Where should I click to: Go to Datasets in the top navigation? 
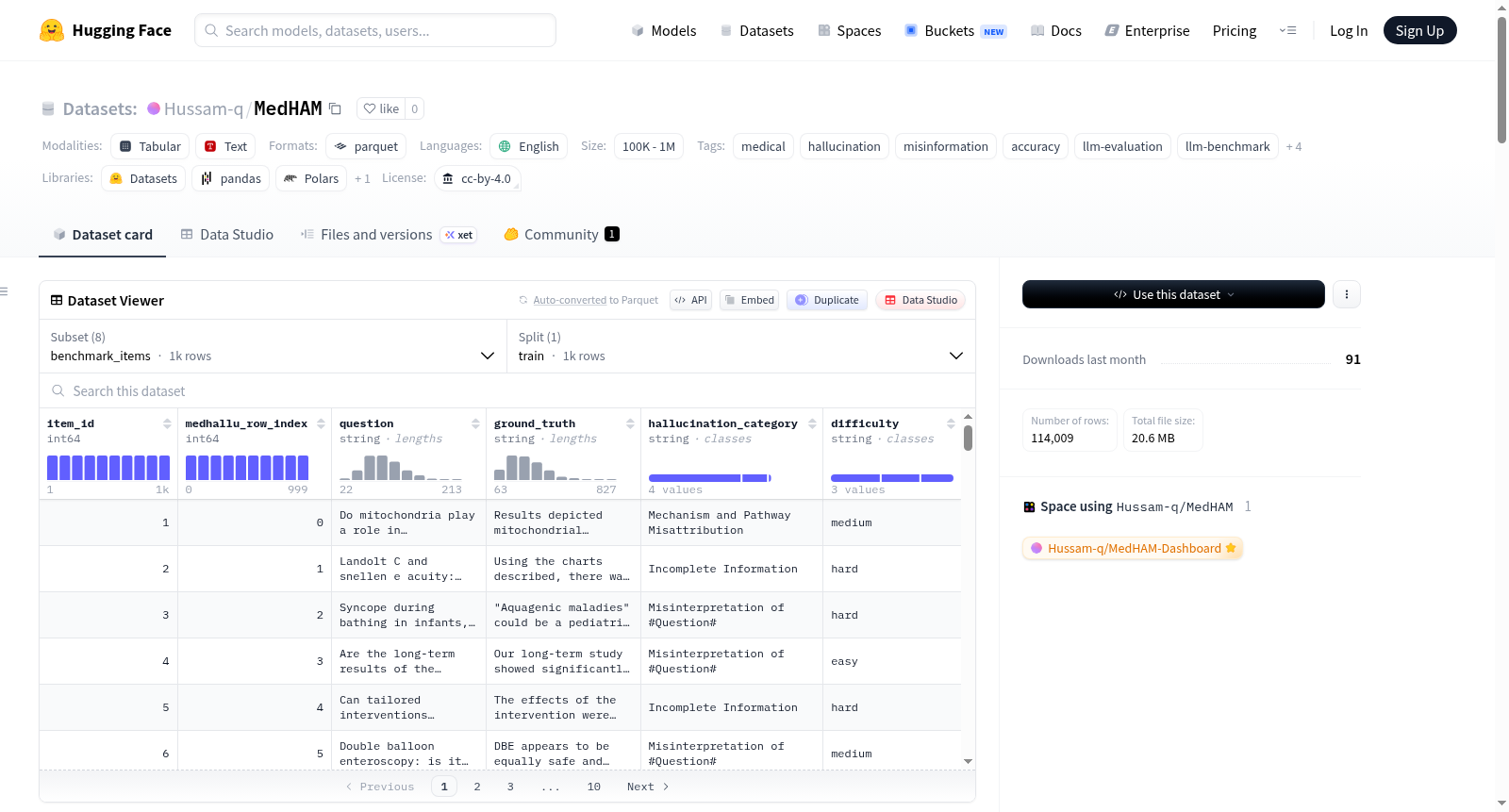pos(756,30)
